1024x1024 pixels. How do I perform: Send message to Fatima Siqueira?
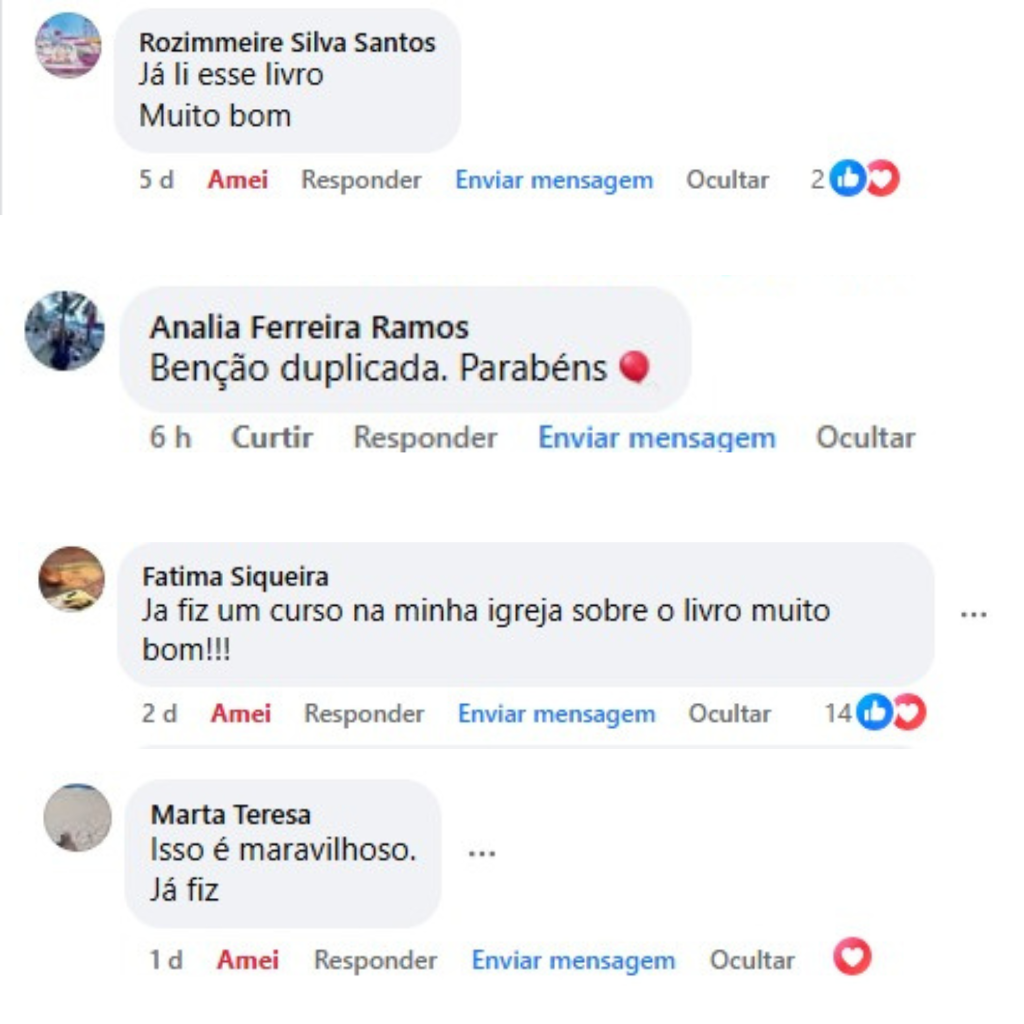tap(556, 714)
